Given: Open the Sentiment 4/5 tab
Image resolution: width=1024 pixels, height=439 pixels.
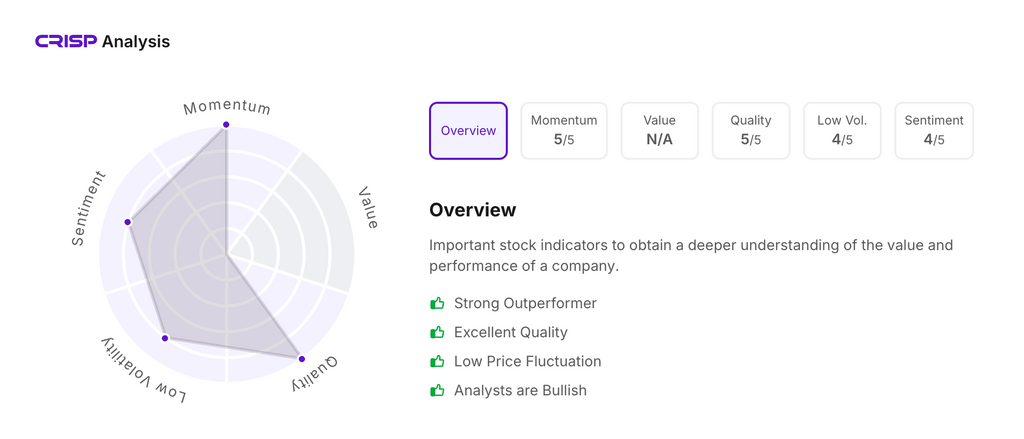Looking at the screenshot, I should 933,131.
